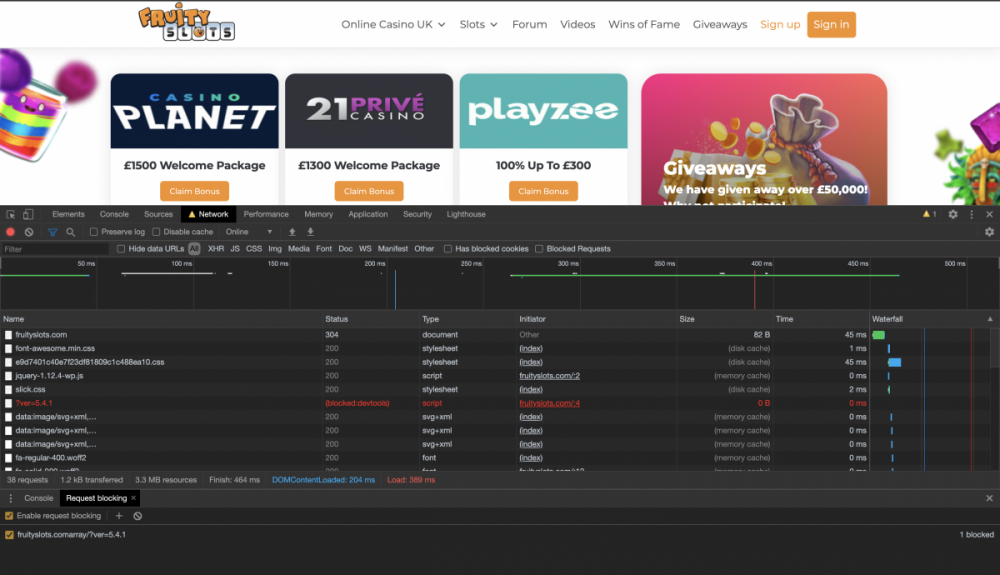Enable the Disable cache checkbox
This screenshot has width=1000, height=575.
(x=156, y=232)
